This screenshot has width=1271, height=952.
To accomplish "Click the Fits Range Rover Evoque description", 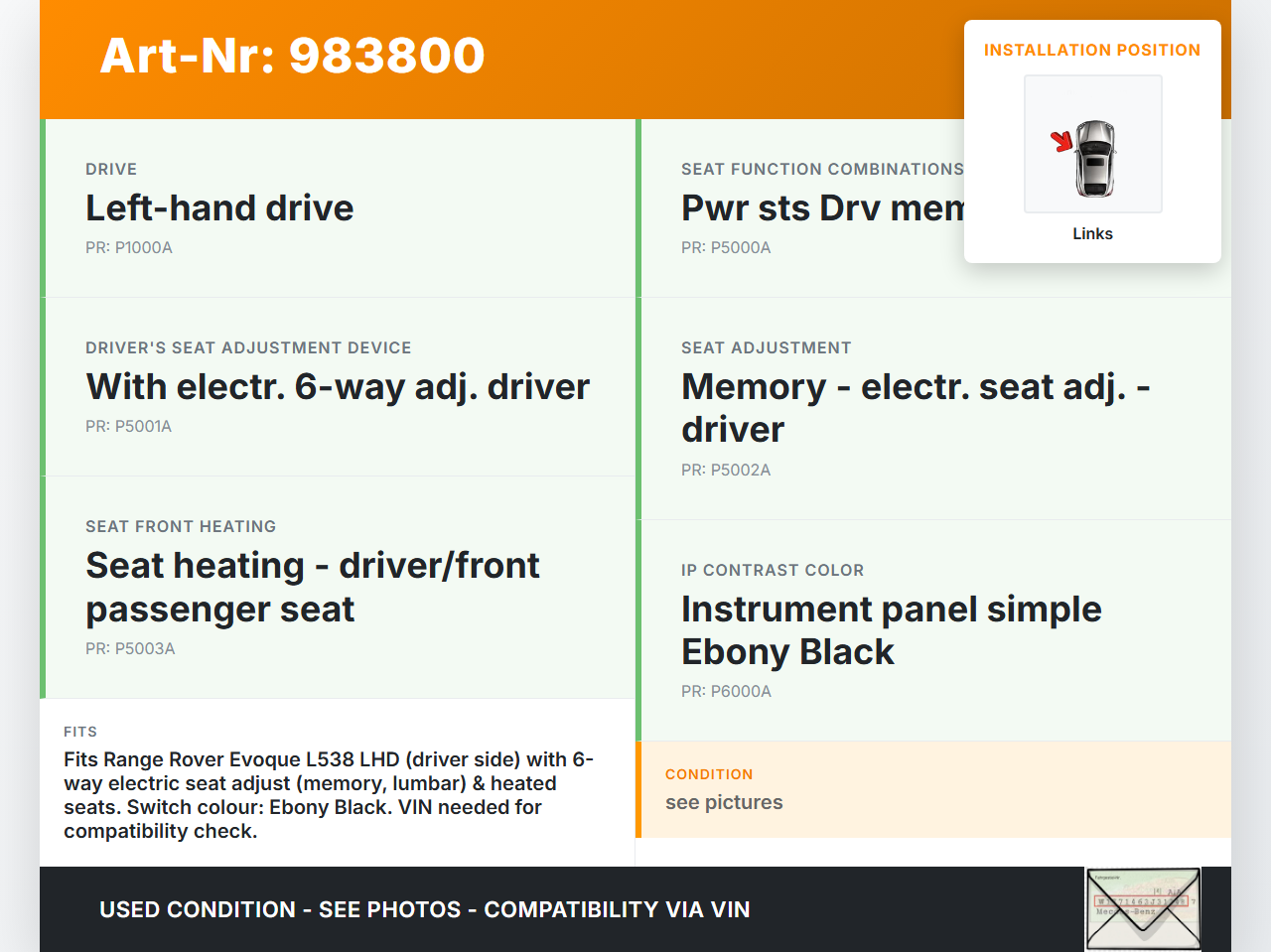I will 329,795.
